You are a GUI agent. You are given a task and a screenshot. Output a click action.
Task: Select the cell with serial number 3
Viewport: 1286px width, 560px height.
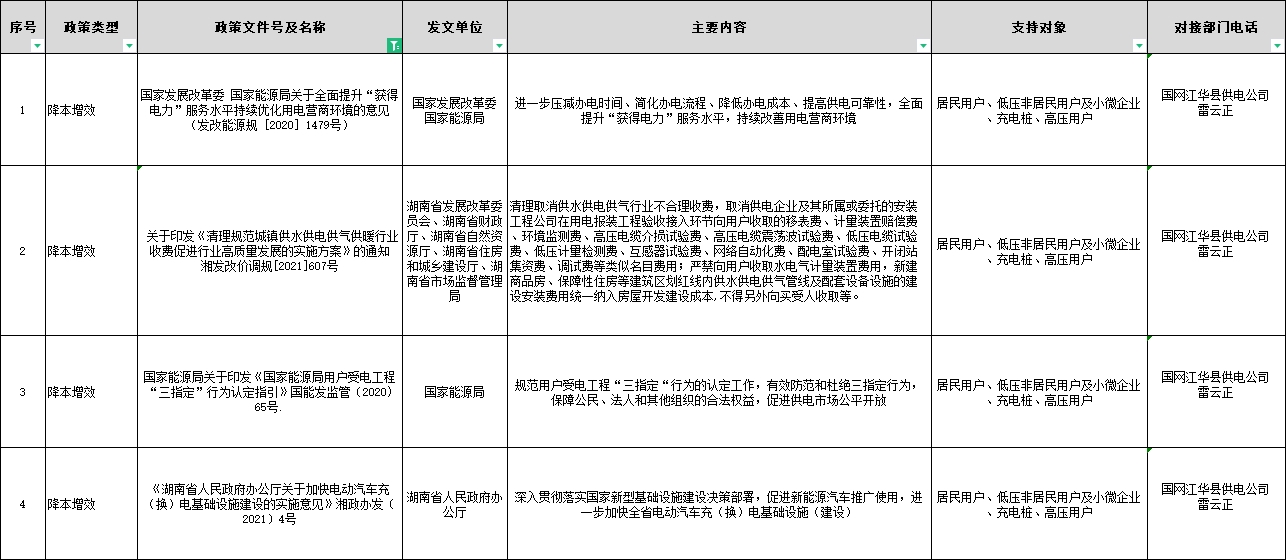22,392
